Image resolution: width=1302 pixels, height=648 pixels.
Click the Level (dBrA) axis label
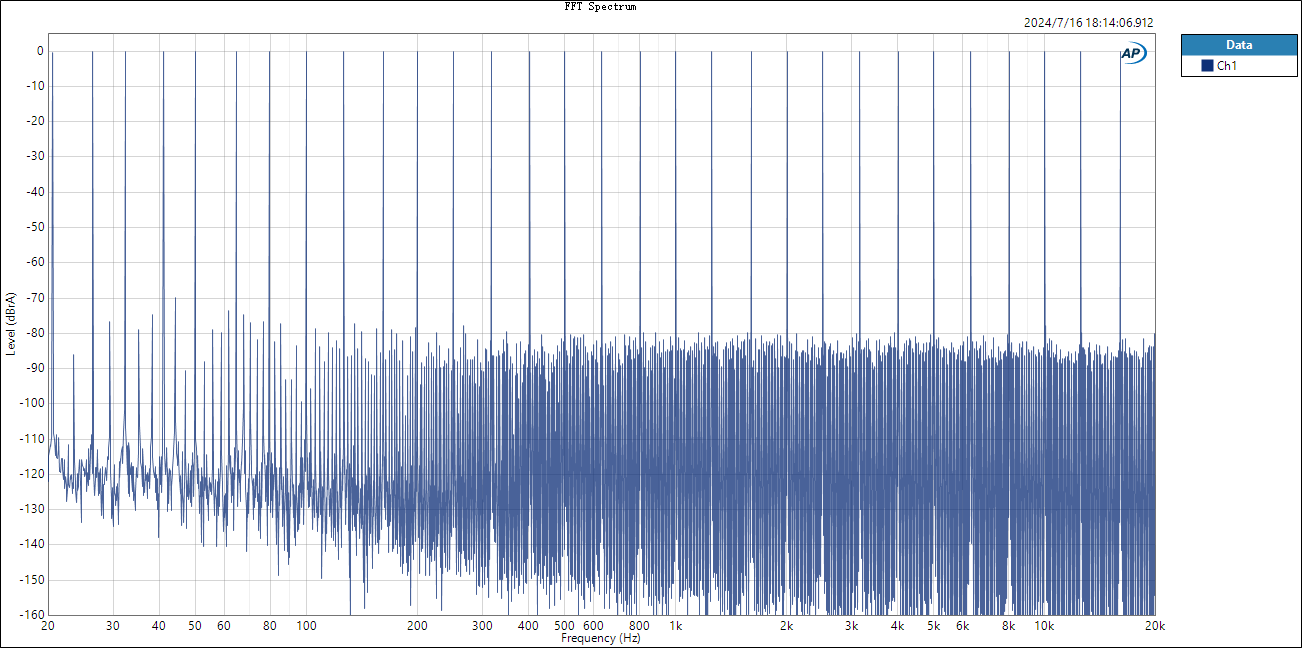(x=11, y=324)
